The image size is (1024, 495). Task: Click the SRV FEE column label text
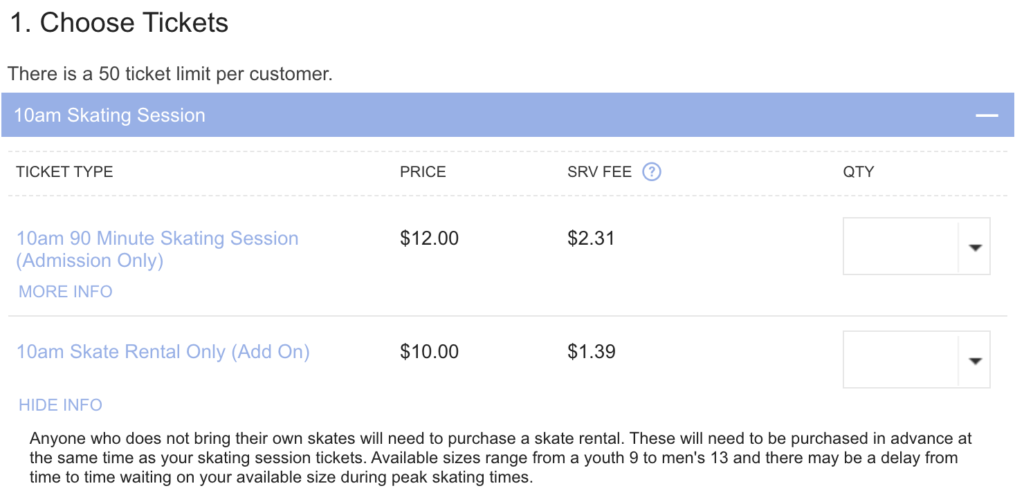599,172
